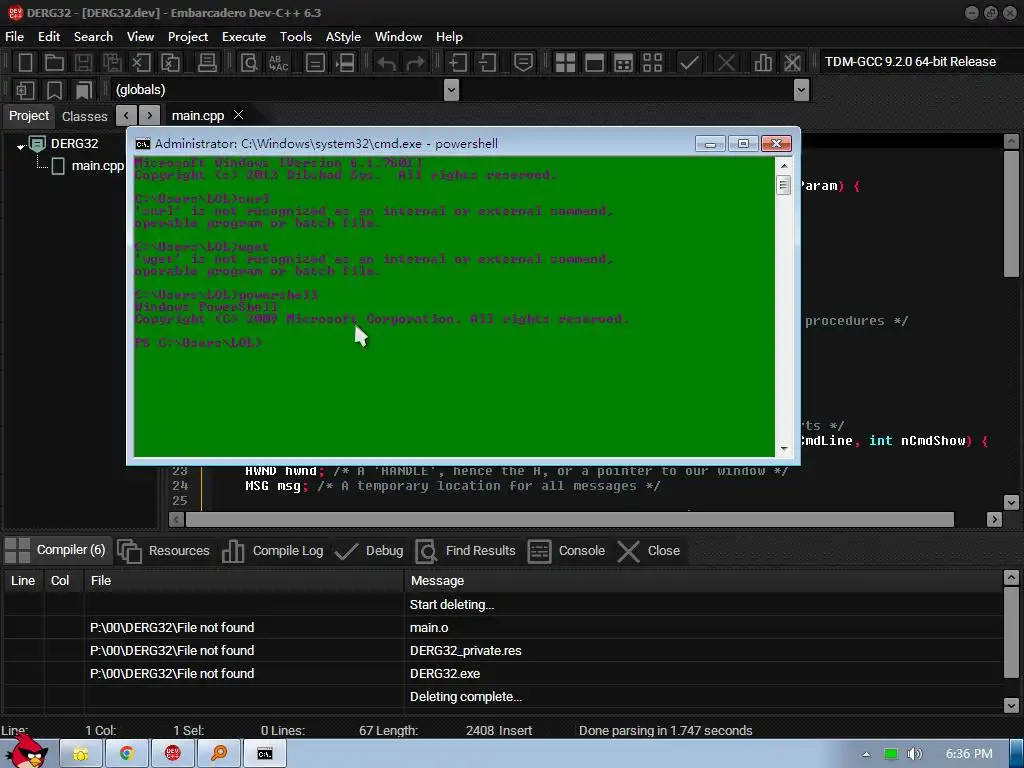Open the Tools menu

(296, 37)
